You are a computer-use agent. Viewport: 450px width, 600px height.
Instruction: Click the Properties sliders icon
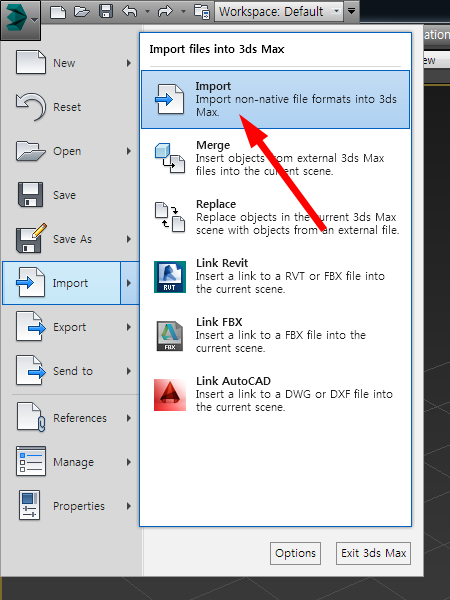point(29,505)
